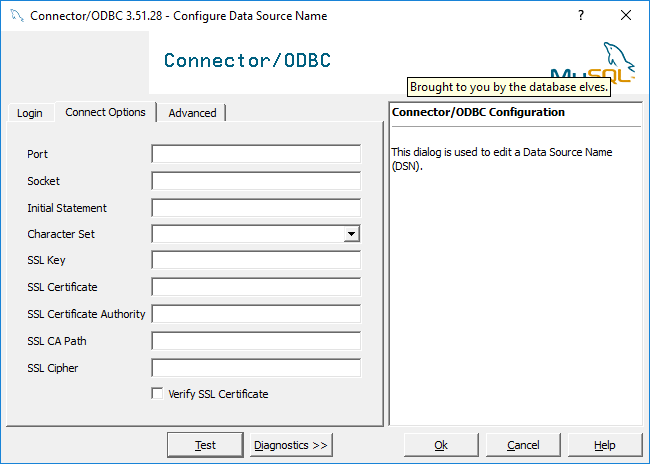Screen dimensions: 650x464
Task: Click the title bar dolphin icon
Action: pos(17,16)
